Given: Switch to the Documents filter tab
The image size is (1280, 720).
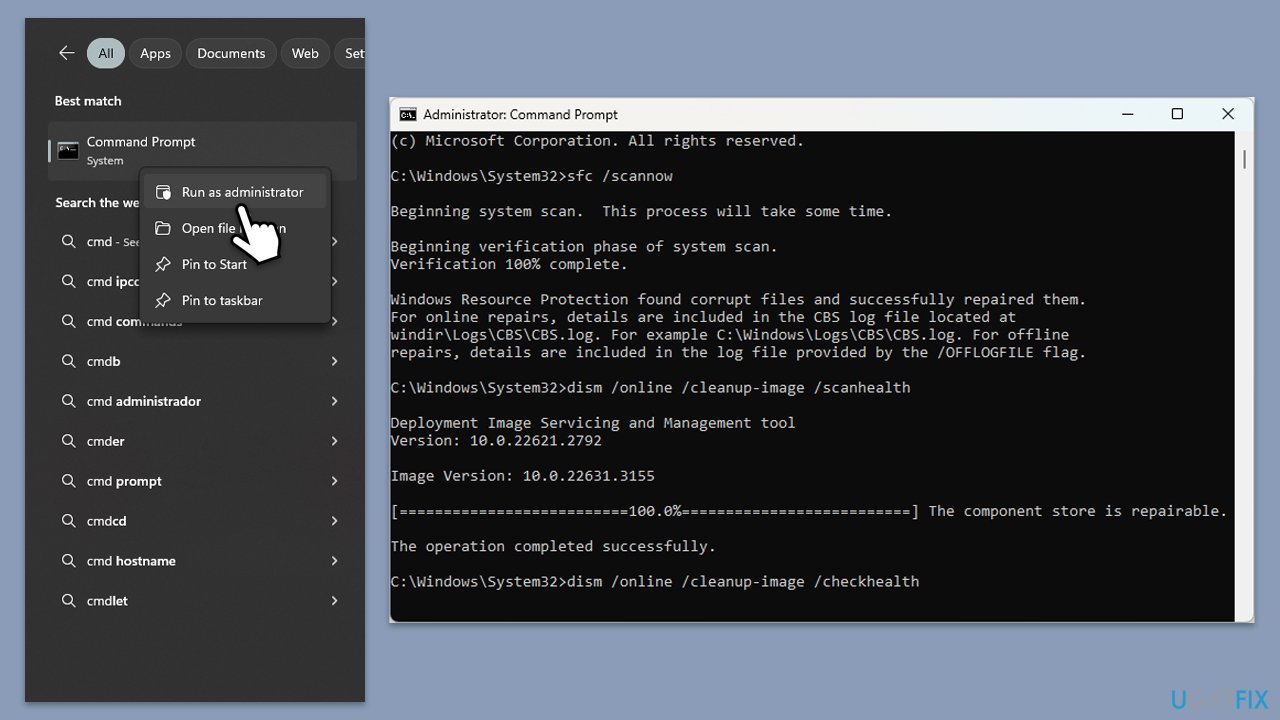Looking at the screenshot, I should [x=231, y=53].
